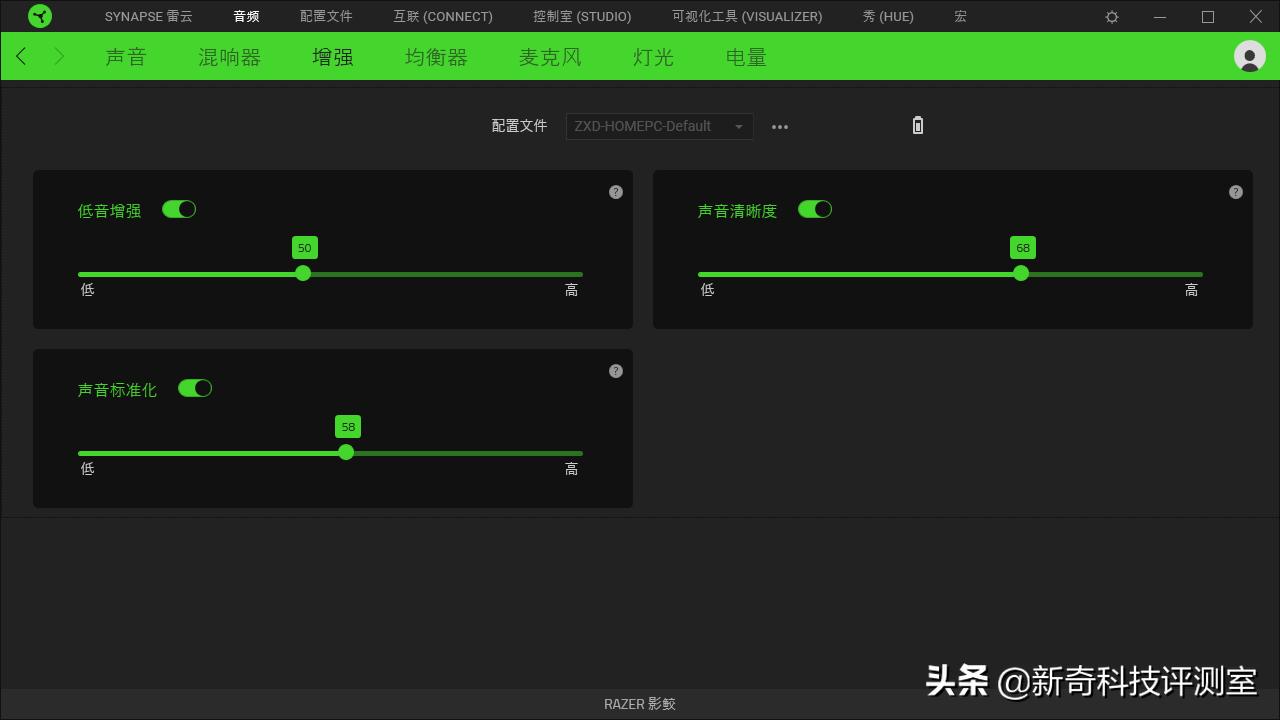This screenshot has height=720, width=1280.
Task: Disable the 低音增强 toggle
Action: [179, 209]
